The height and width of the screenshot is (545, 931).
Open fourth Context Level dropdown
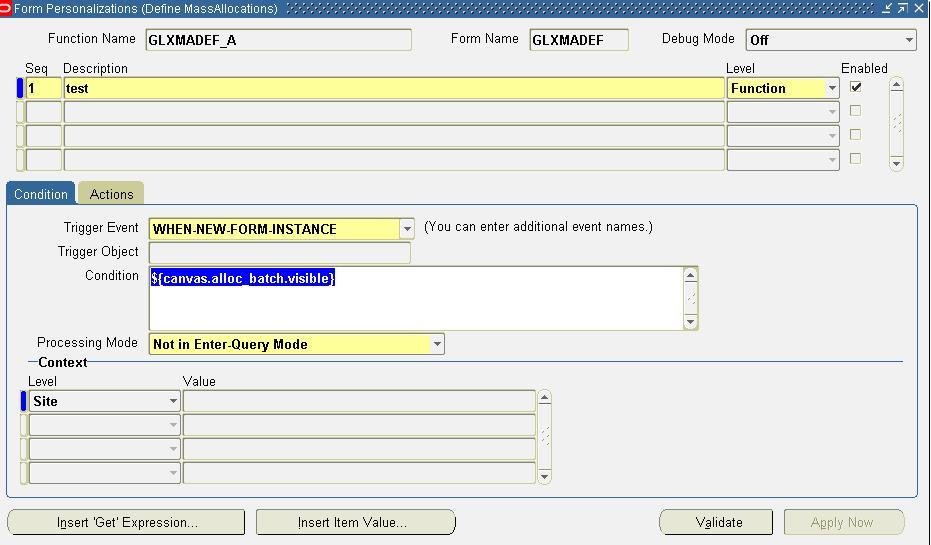(x=173, y=473)
